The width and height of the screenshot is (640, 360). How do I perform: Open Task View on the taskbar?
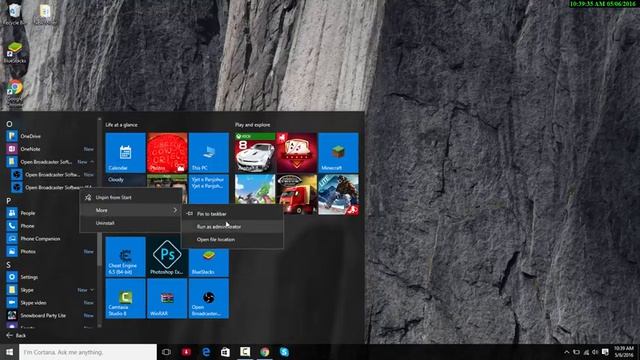coord(166,352)
